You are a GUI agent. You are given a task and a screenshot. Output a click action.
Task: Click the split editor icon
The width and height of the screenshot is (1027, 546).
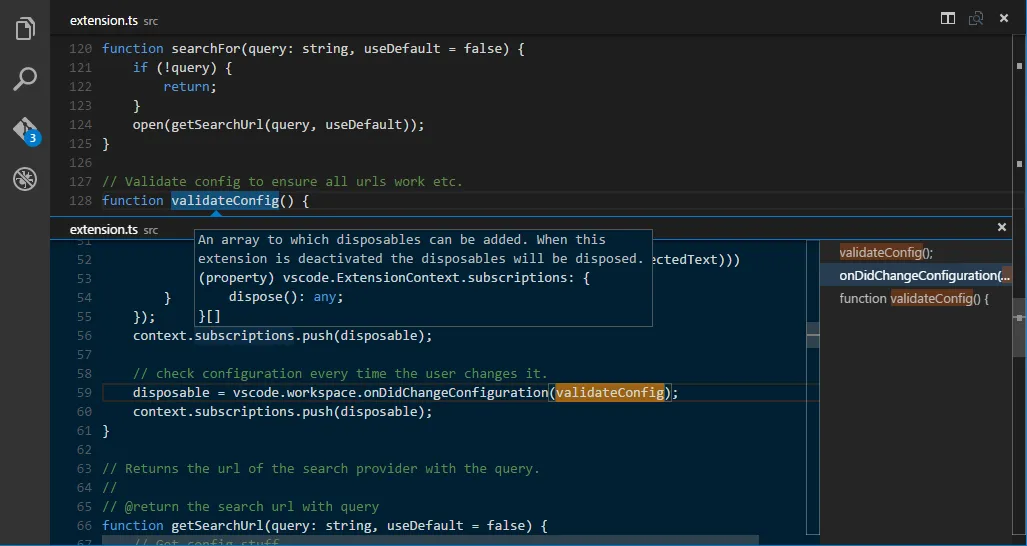coord(947,19)
